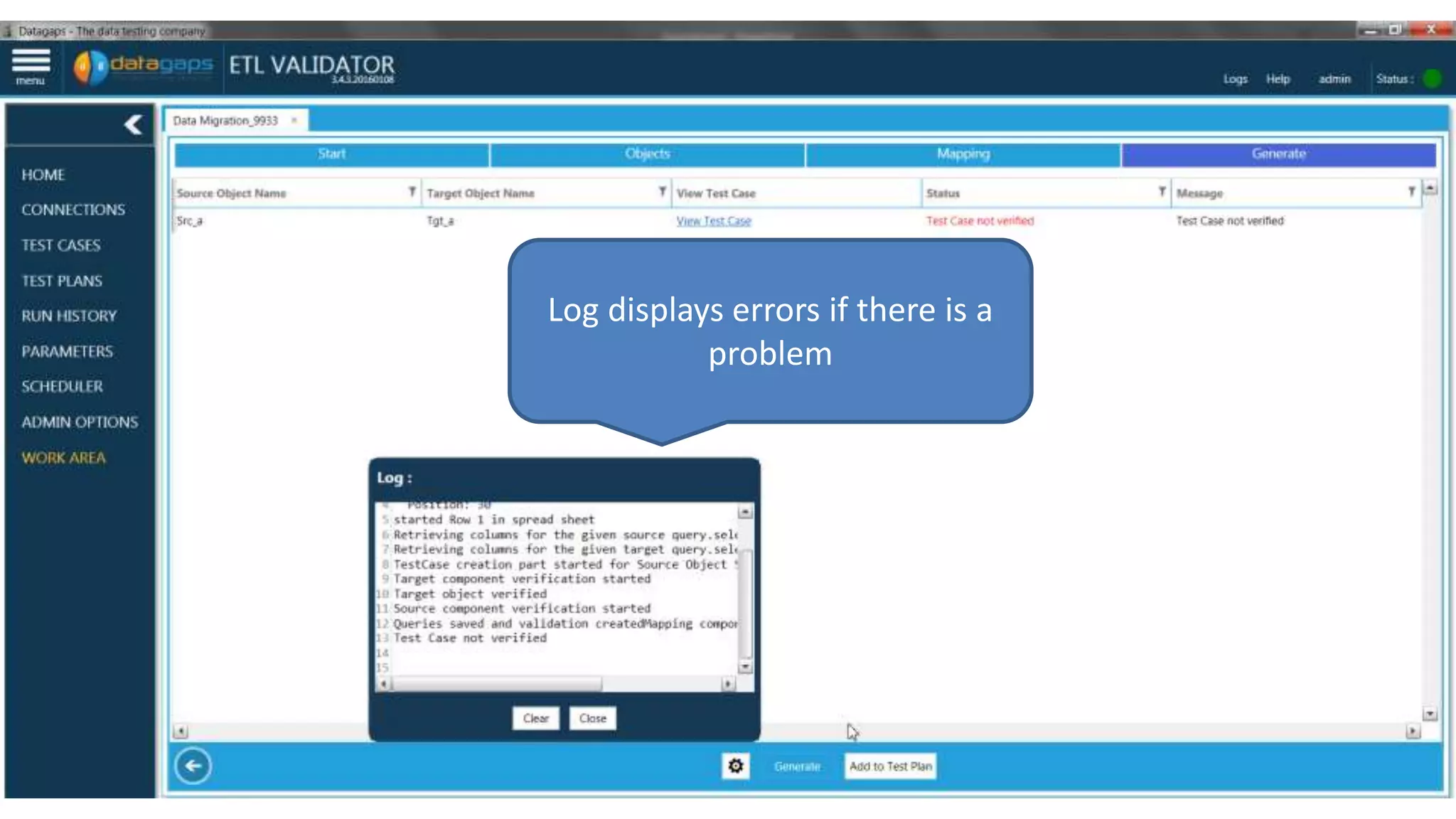The width and height of the screenshot is (1456, 819).
Task: Open PARAMETERS in the sidebar
Action: (x=67, y=351)
